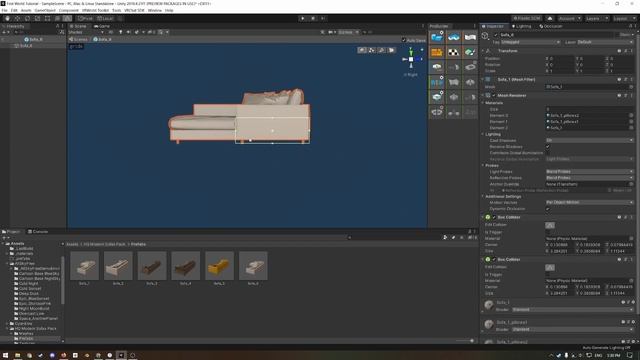Toggle the object active checkbox beside the name
Image resolution: width=640 pixels, height=360 pixels.
click(496, 35)
